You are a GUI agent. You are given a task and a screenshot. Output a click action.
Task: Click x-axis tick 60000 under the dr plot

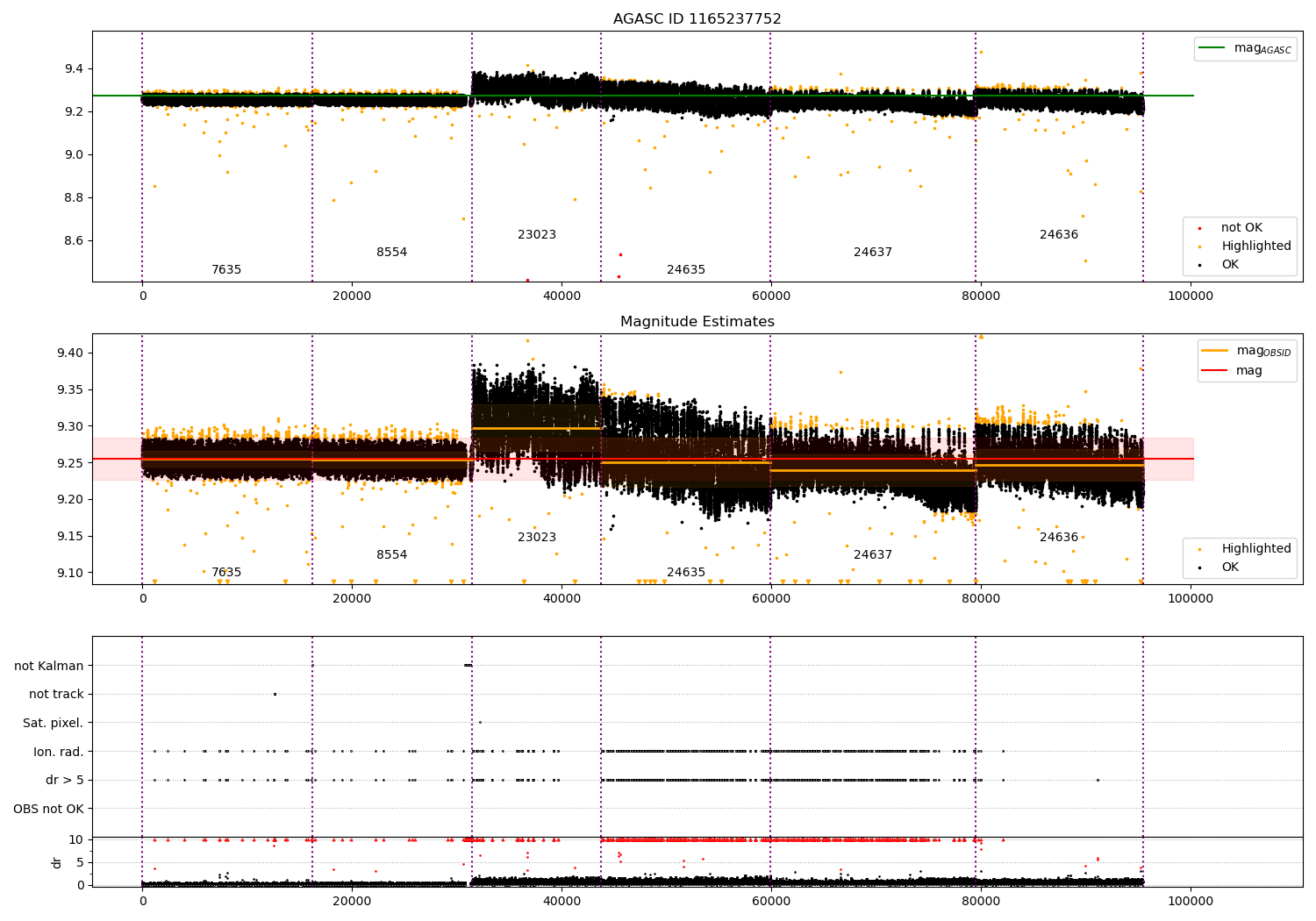tap(771, 901)
